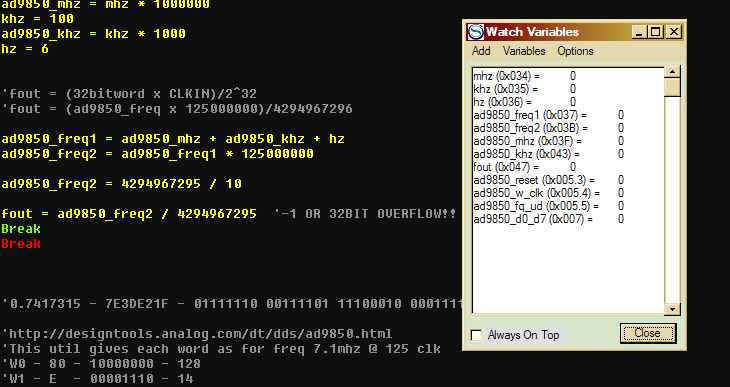
Task: Click the 'hz = 6' code line
Action: [x=25, y=48]
